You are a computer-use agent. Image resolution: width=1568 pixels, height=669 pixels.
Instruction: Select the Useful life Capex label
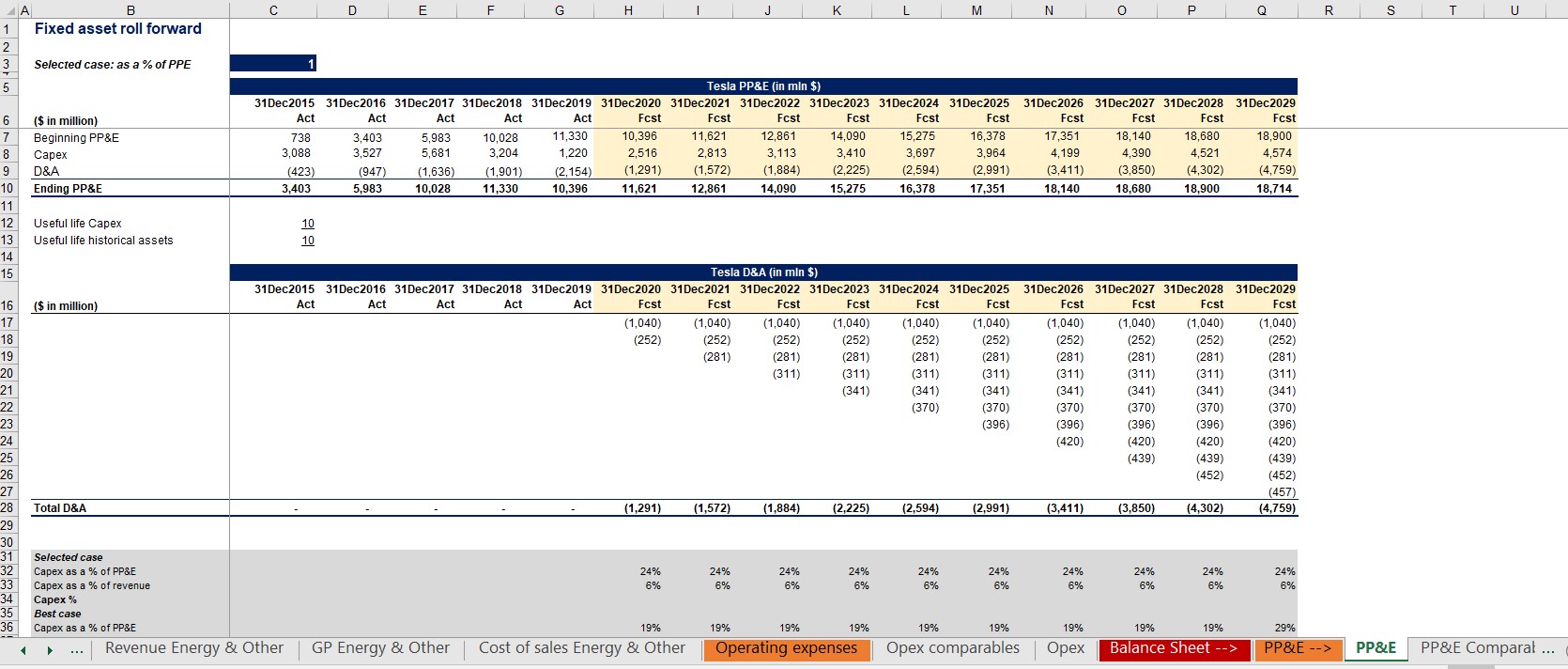[x=78, y=224]
